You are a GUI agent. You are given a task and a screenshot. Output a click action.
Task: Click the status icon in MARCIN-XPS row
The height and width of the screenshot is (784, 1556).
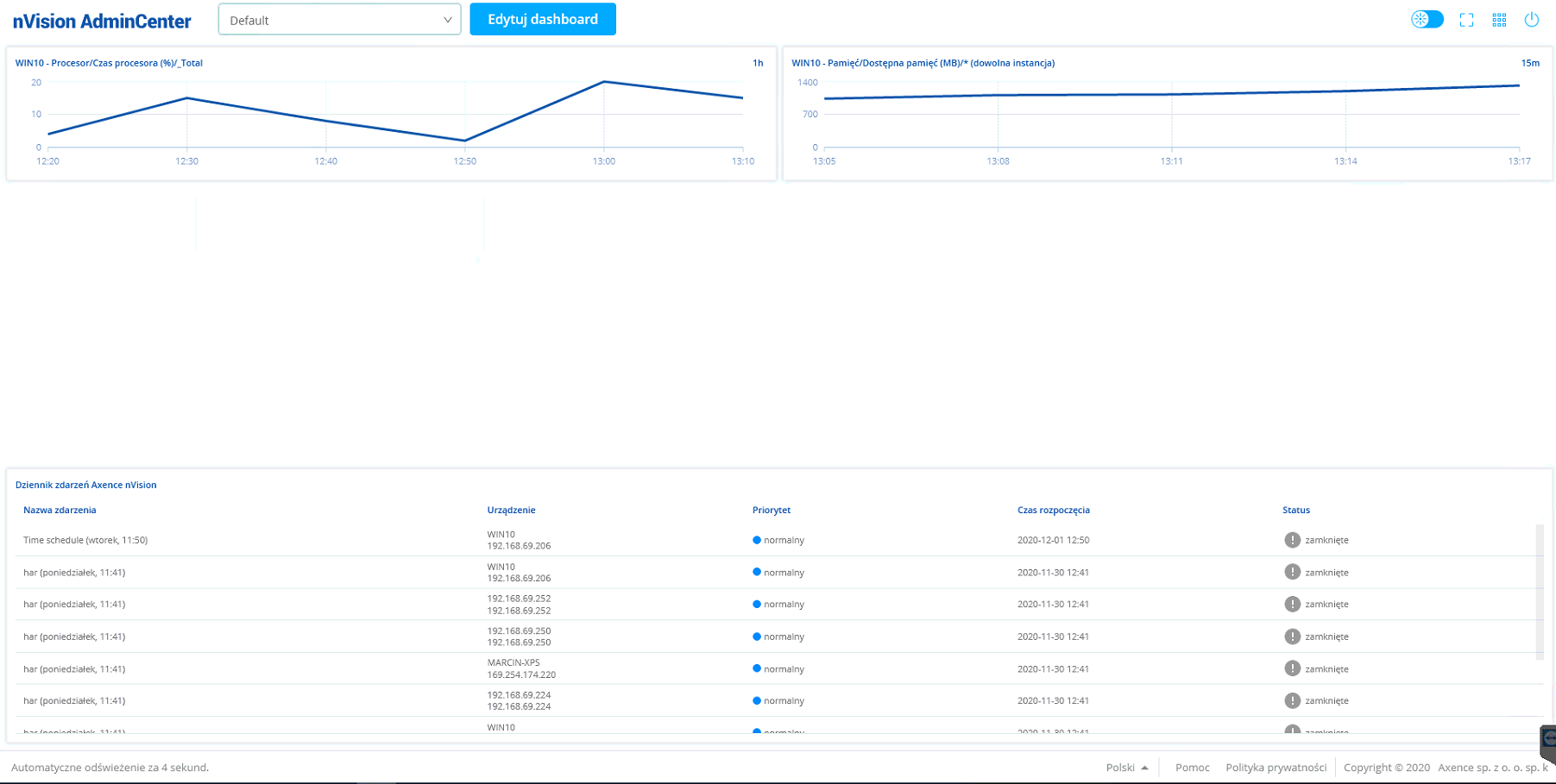click(1292, 668)
